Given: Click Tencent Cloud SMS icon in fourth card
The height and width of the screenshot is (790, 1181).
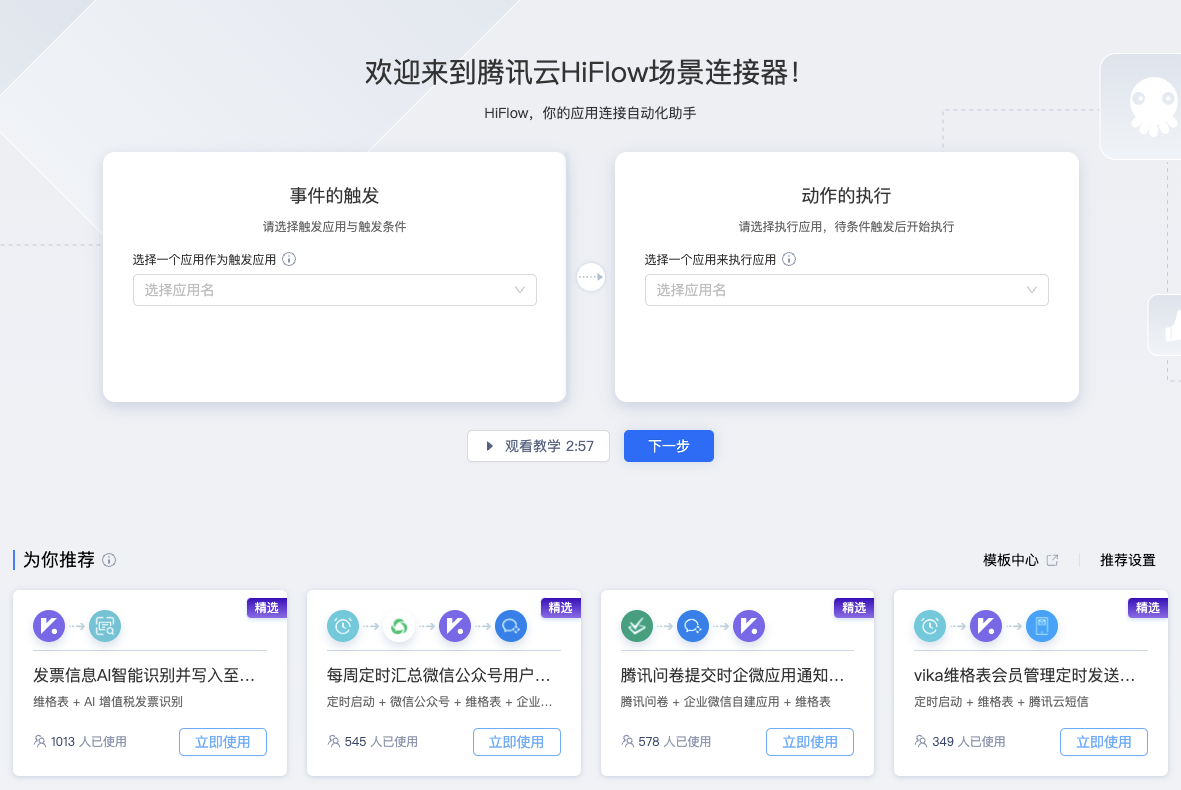Looking at the screenshot, I should 1042,626.
